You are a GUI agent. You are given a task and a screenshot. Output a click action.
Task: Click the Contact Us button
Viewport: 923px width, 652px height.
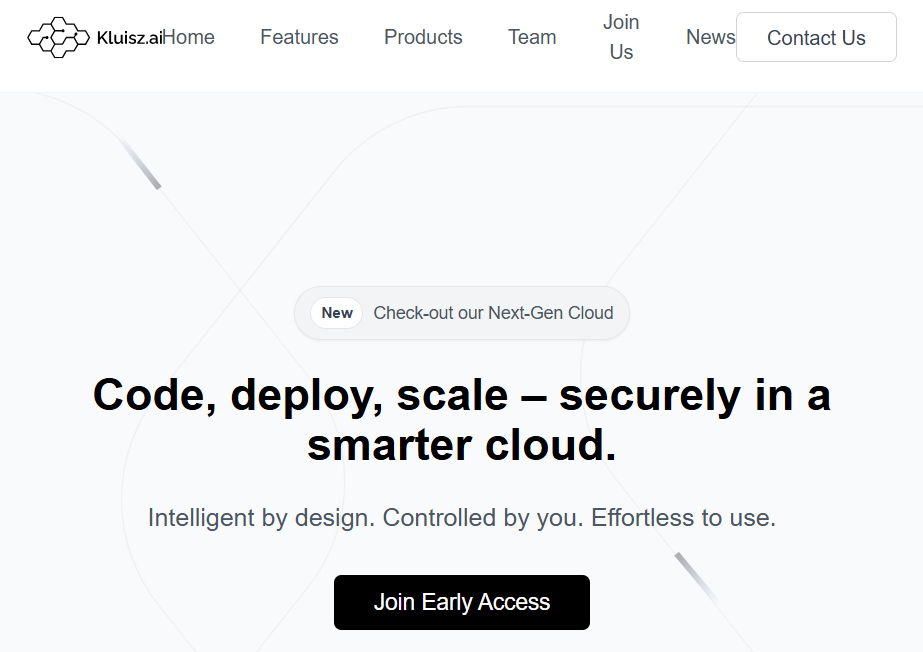coord(816,37)
